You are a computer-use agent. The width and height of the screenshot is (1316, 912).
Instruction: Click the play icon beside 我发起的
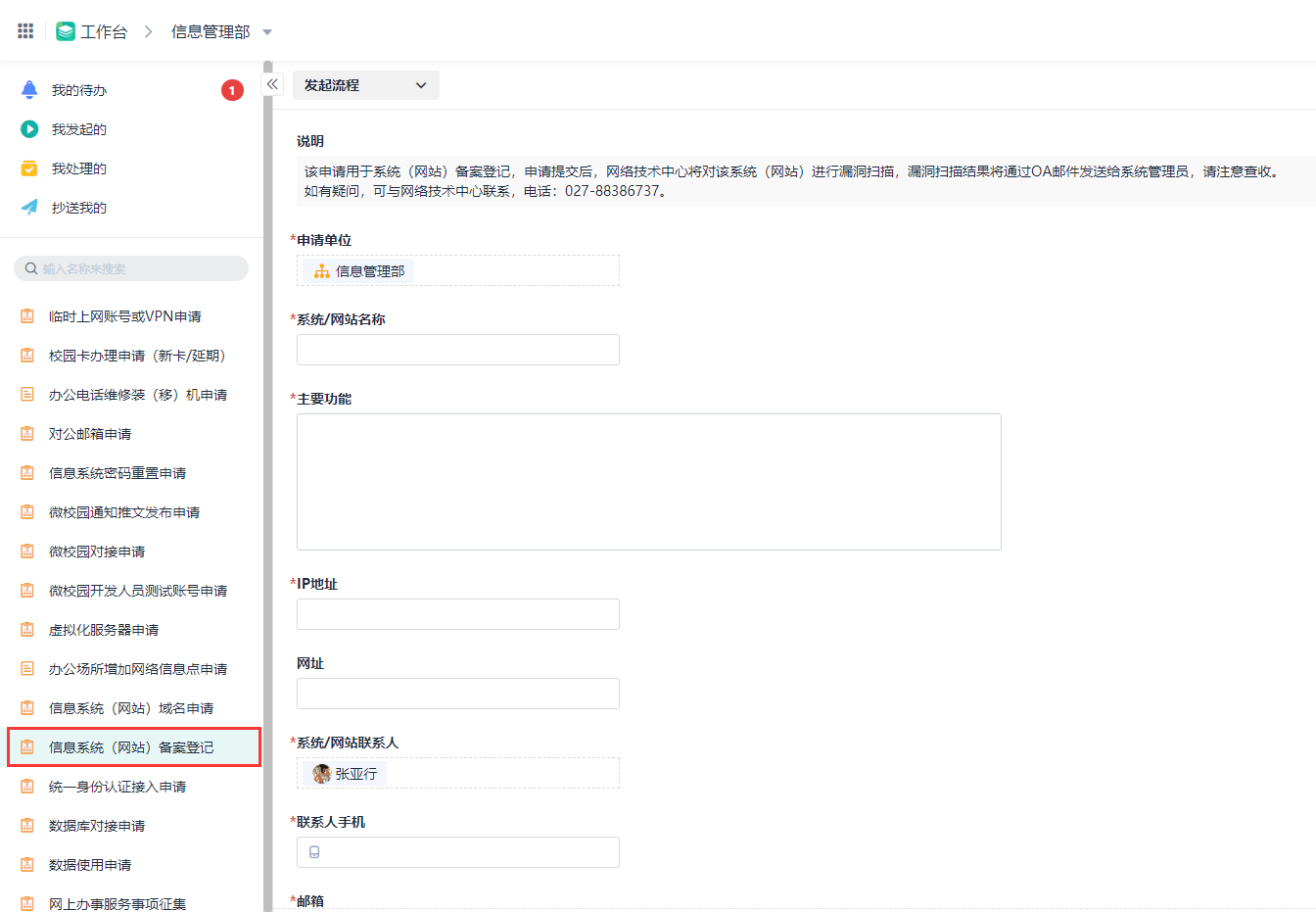[29, 129]
